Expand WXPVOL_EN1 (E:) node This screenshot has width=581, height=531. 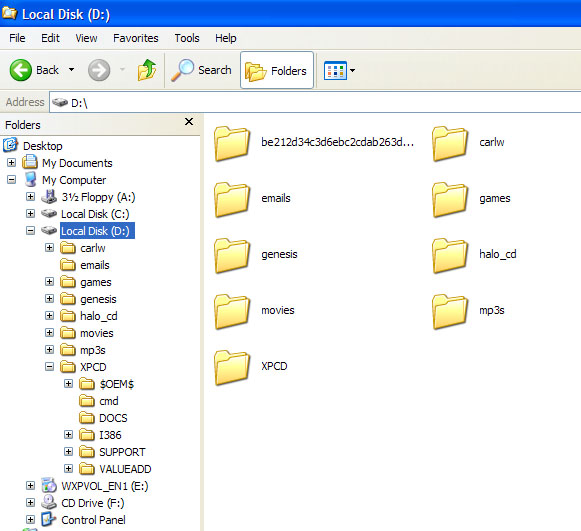click(x=30, y=485)
